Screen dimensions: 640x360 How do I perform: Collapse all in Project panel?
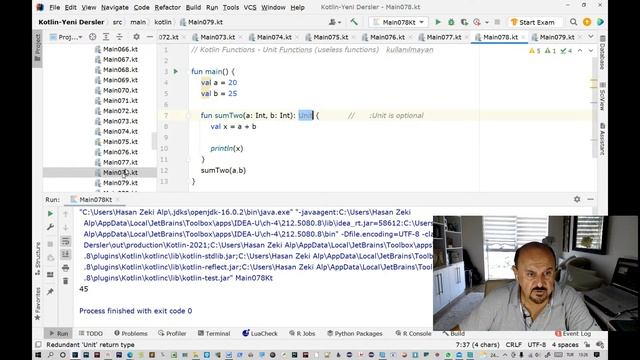[x=119, y=37]
